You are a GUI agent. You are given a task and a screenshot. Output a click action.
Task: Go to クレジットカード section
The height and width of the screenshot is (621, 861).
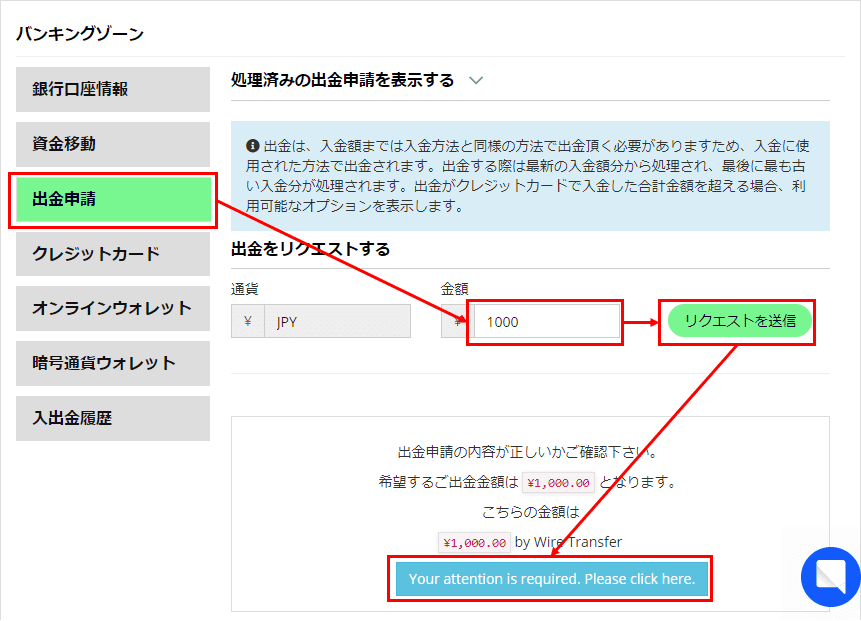[113, 254]
